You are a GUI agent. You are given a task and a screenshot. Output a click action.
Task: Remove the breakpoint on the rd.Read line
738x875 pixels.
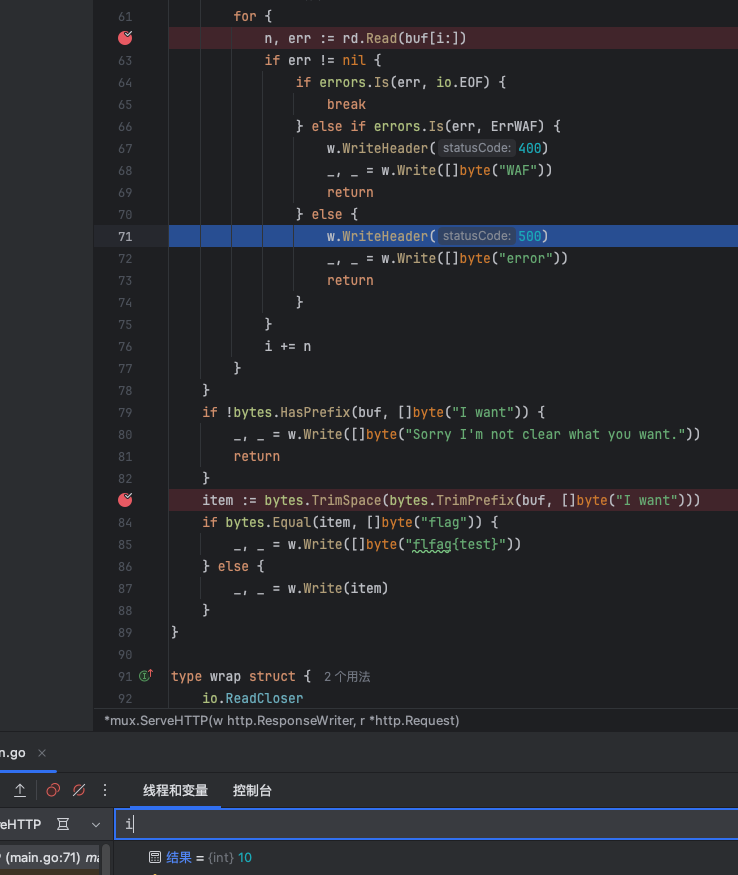tap(125, 38)
